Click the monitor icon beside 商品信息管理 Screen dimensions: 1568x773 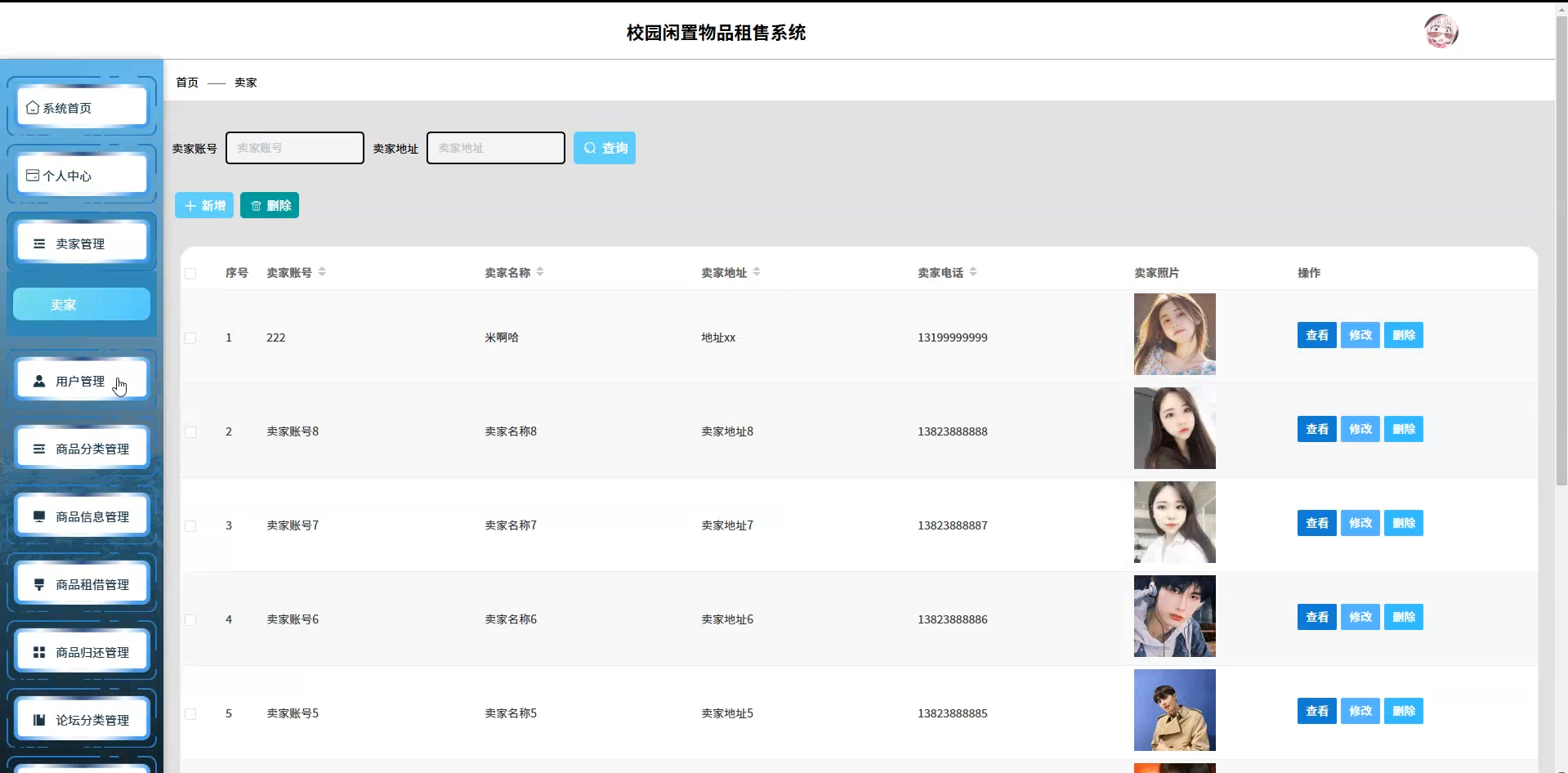click(39, 516)
